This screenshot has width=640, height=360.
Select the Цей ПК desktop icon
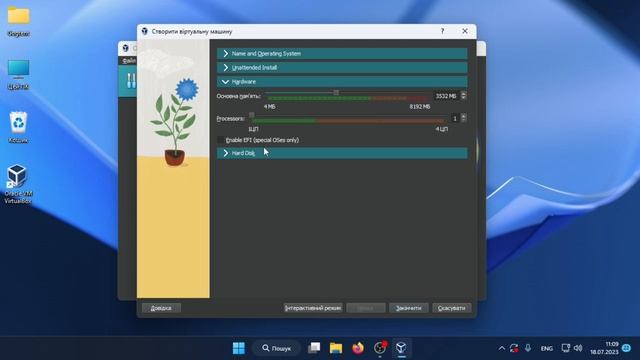coord(18,70)
